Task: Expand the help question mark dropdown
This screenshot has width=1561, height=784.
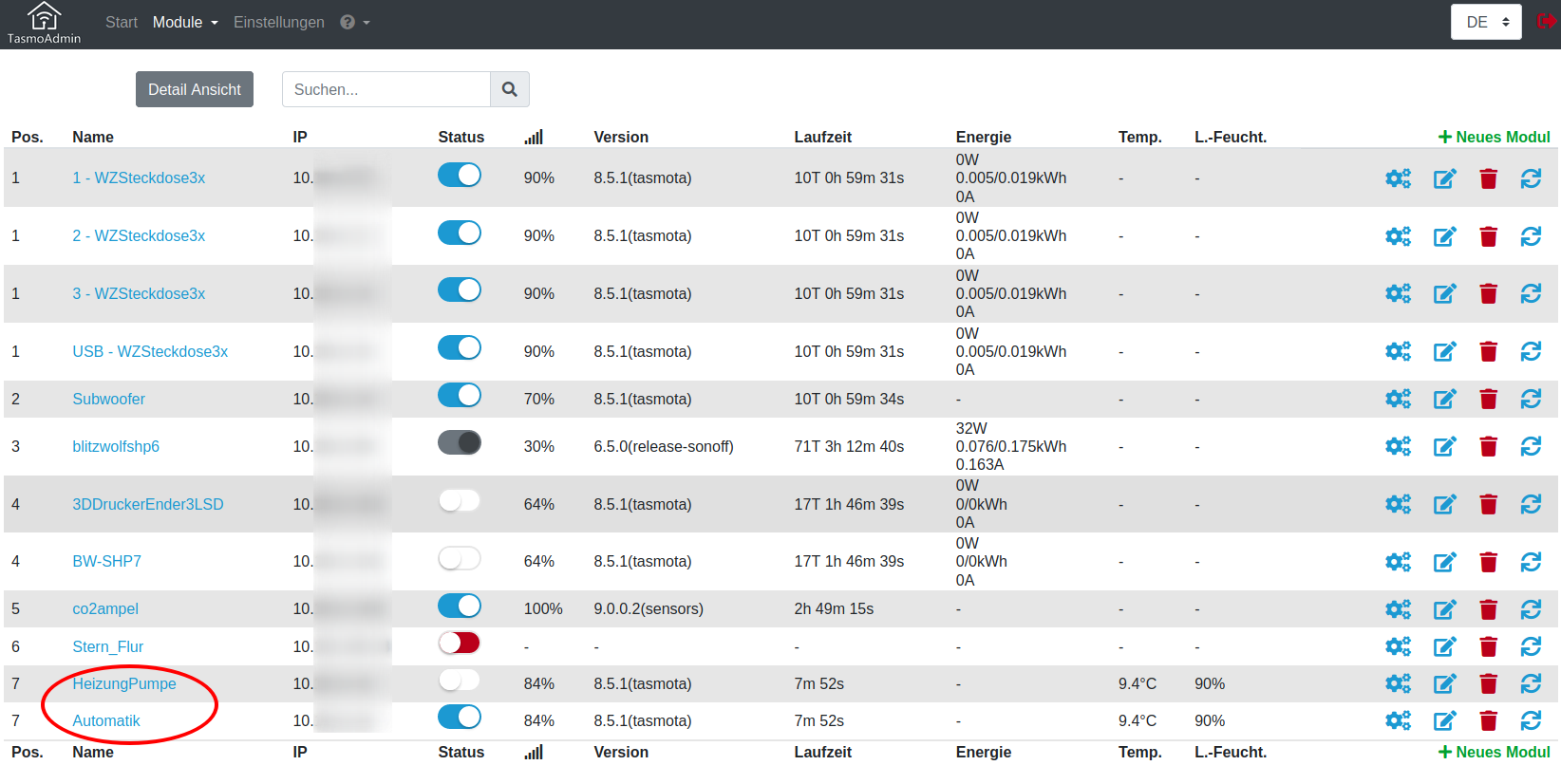Action: [x=354, y=22]
